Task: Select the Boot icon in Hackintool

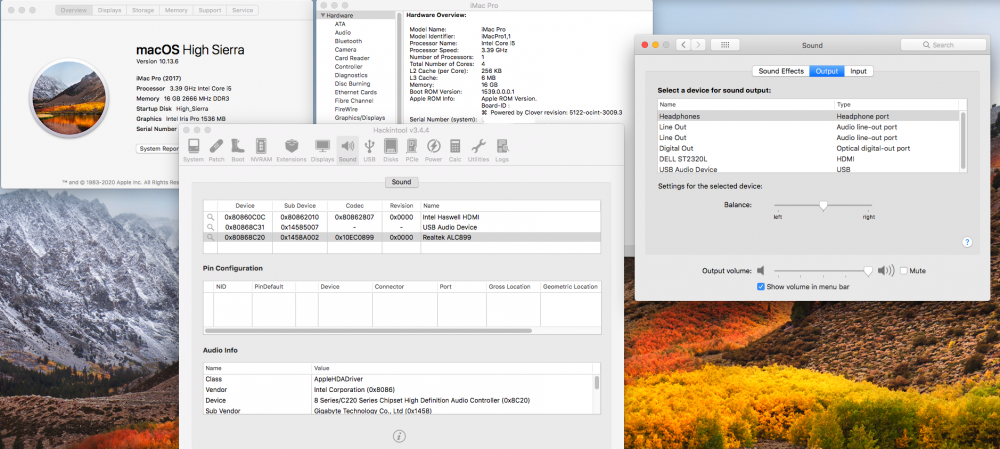Action: coord(238,151)
